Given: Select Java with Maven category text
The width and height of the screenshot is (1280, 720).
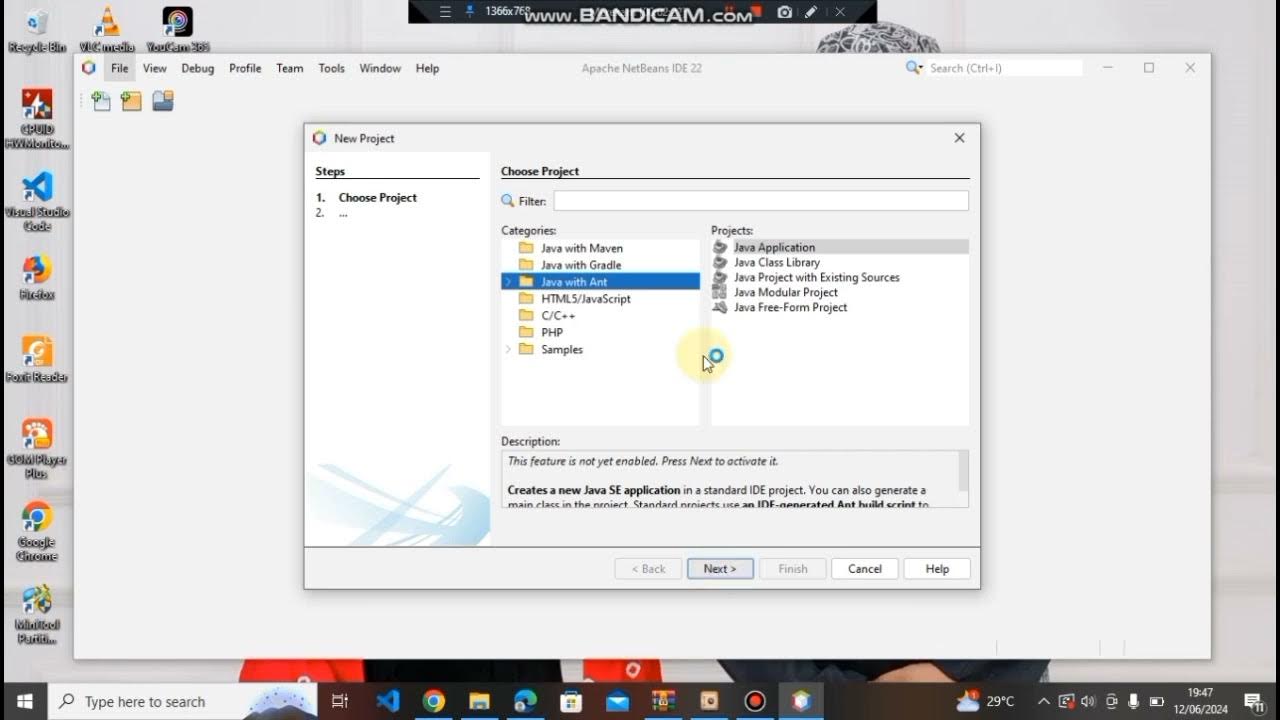Looking at the screenshot, I should (x=582, y=248).
